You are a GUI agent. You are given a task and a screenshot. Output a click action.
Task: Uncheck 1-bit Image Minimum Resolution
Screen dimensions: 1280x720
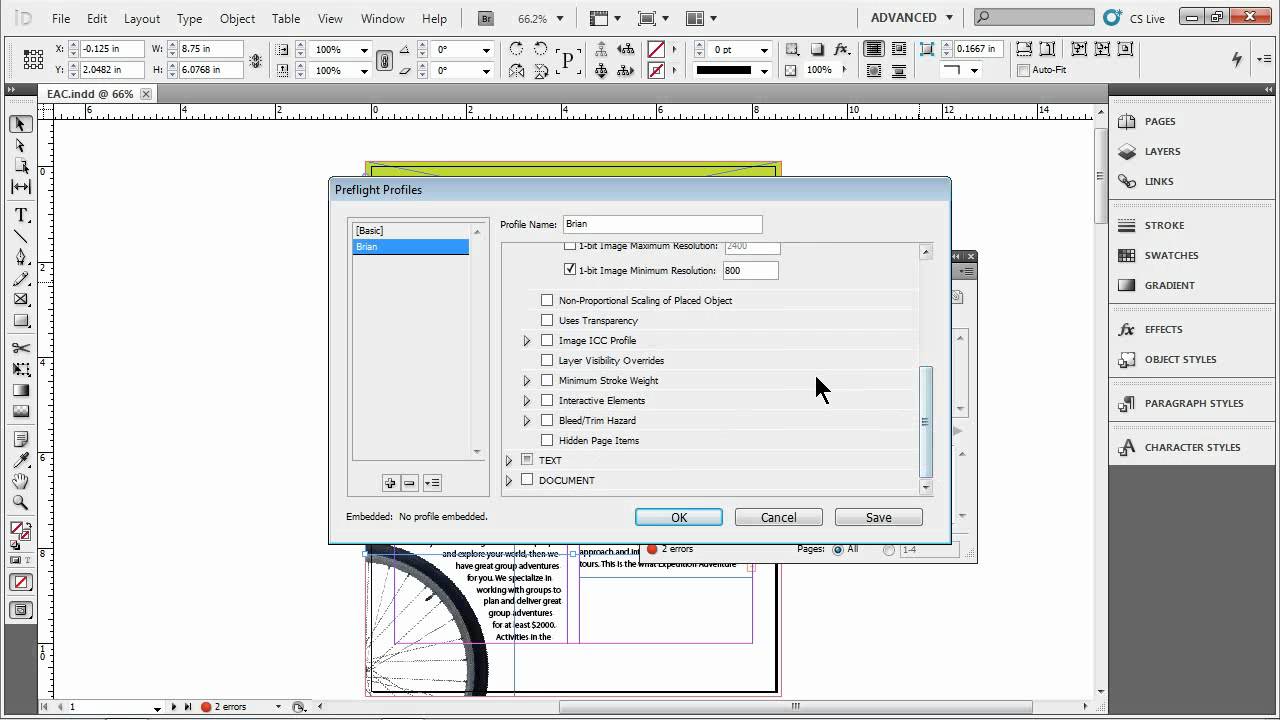[x=570, y=270]
